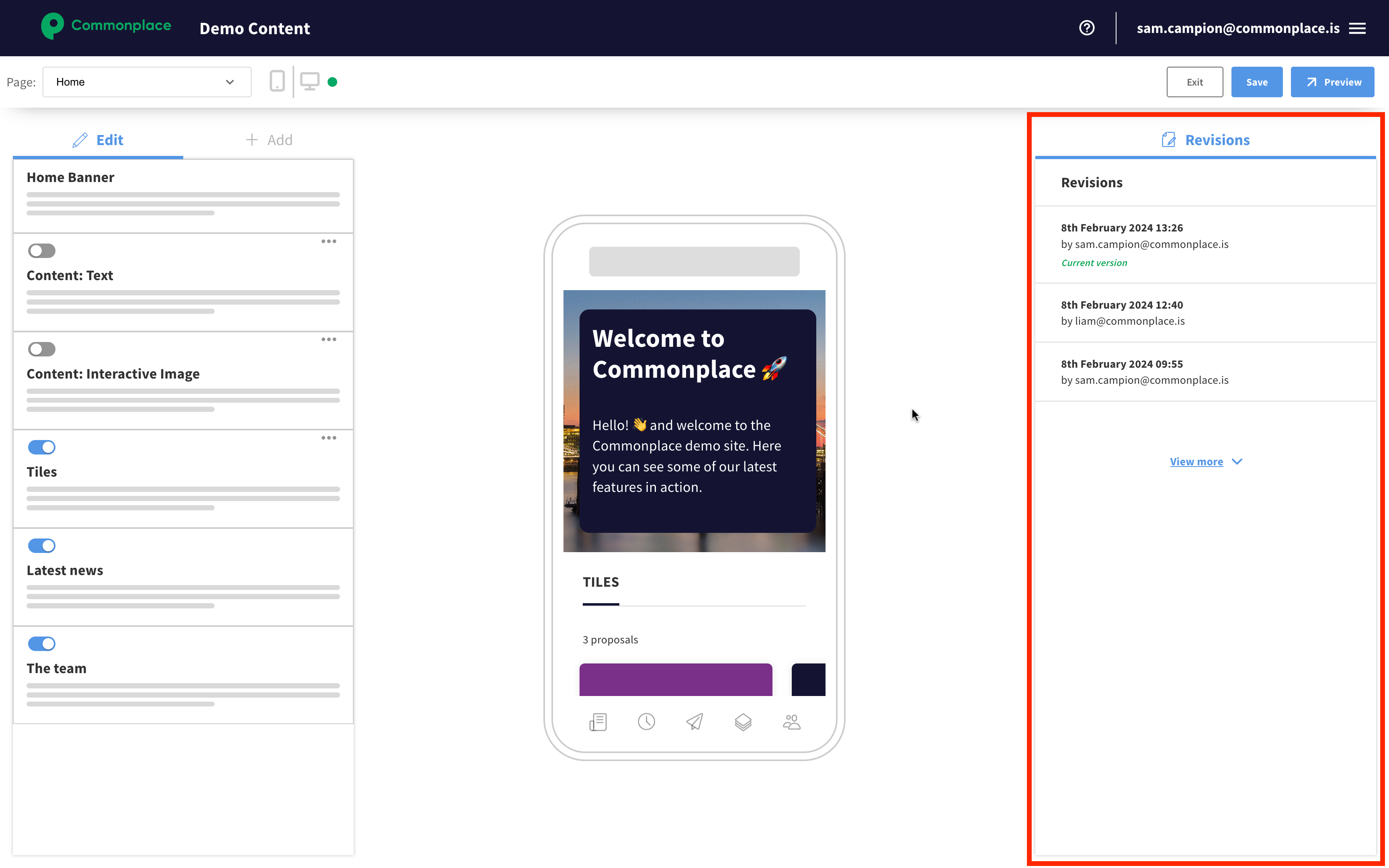Open Preview in new window
1389x868 pixels.
coord(1332,82)
